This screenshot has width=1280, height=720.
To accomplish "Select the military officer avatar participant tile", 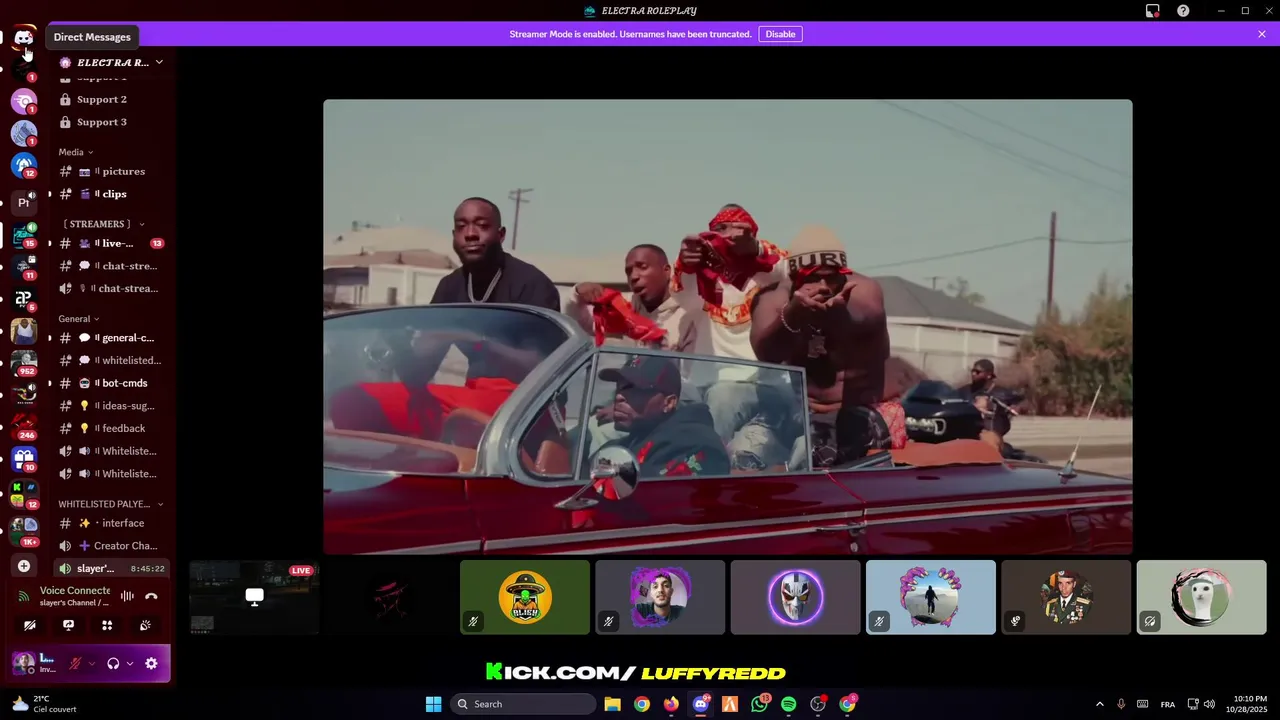I will pos(1066,597).
